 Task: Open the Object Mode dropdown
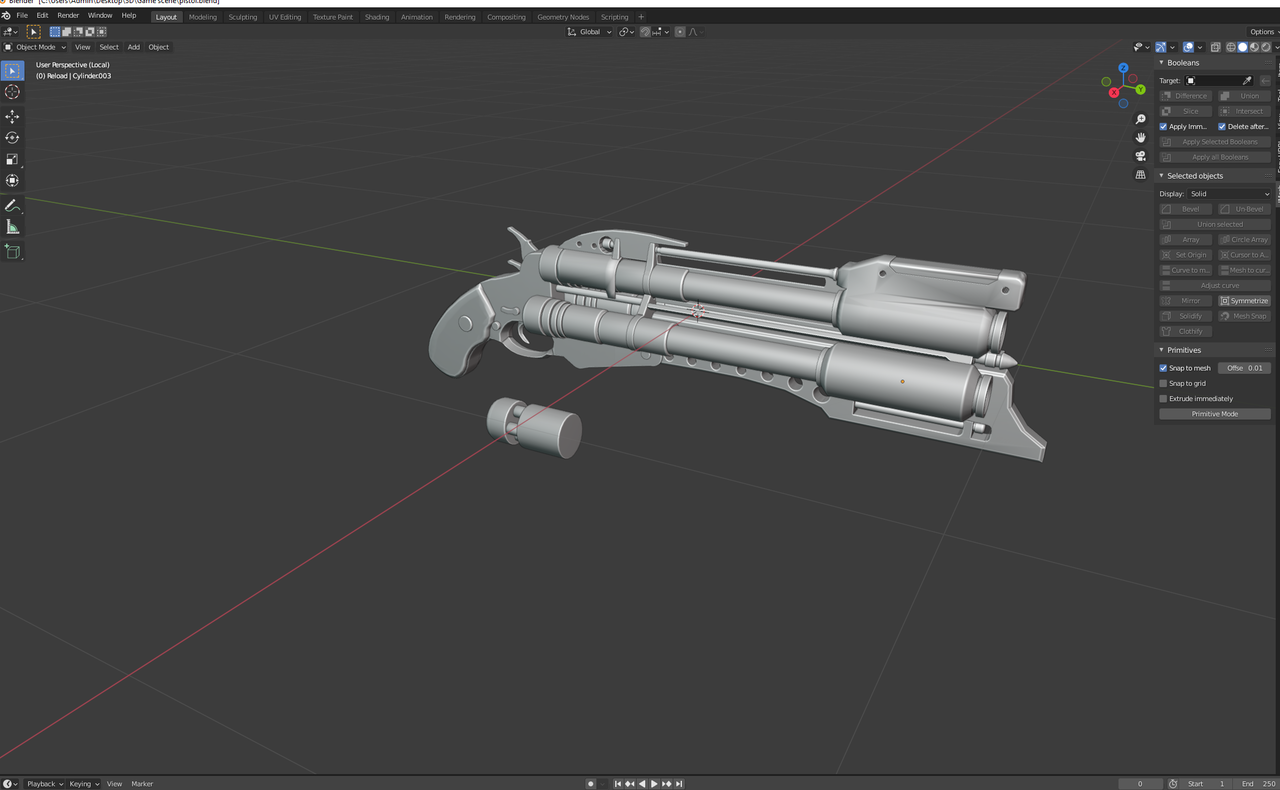[x=35, y=47]
